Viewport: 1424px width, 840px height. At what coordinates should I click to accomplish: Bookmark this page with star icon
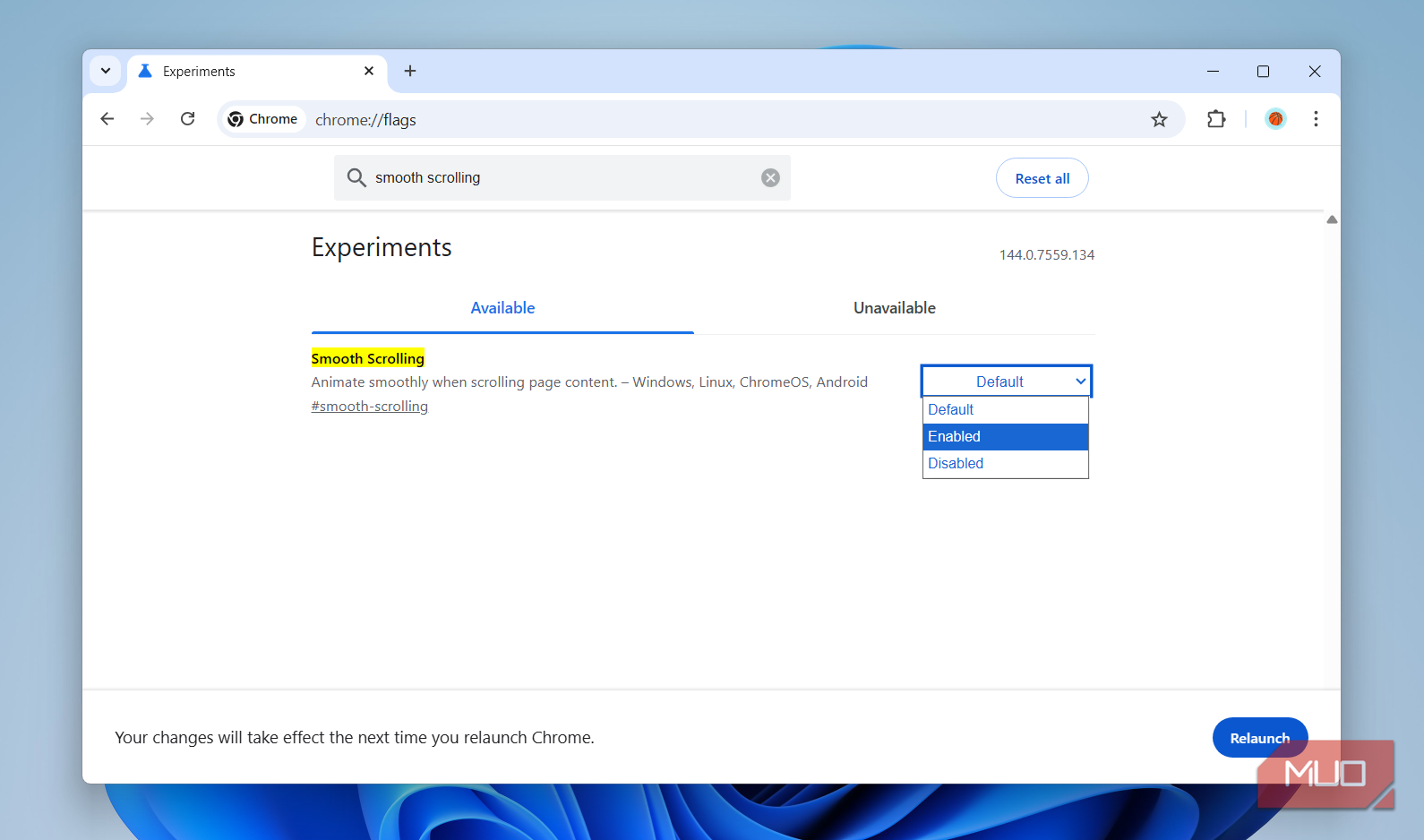[x=1159, y=119]
